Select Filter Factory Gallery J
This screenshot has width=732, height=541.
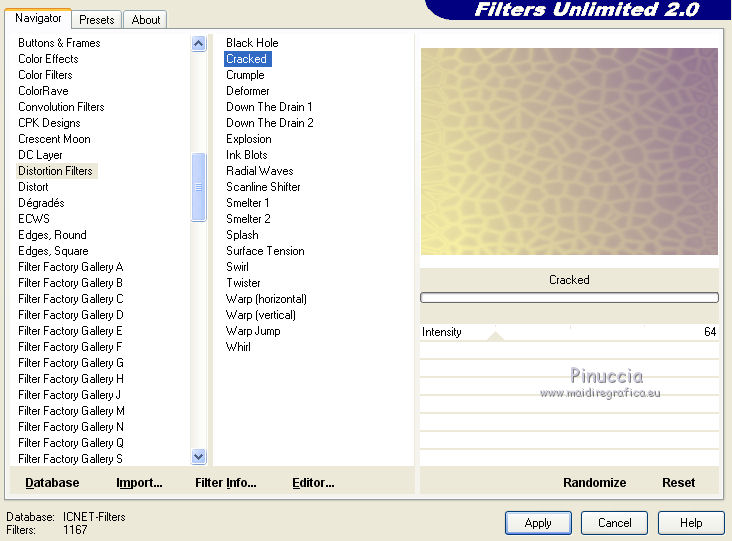70,394
